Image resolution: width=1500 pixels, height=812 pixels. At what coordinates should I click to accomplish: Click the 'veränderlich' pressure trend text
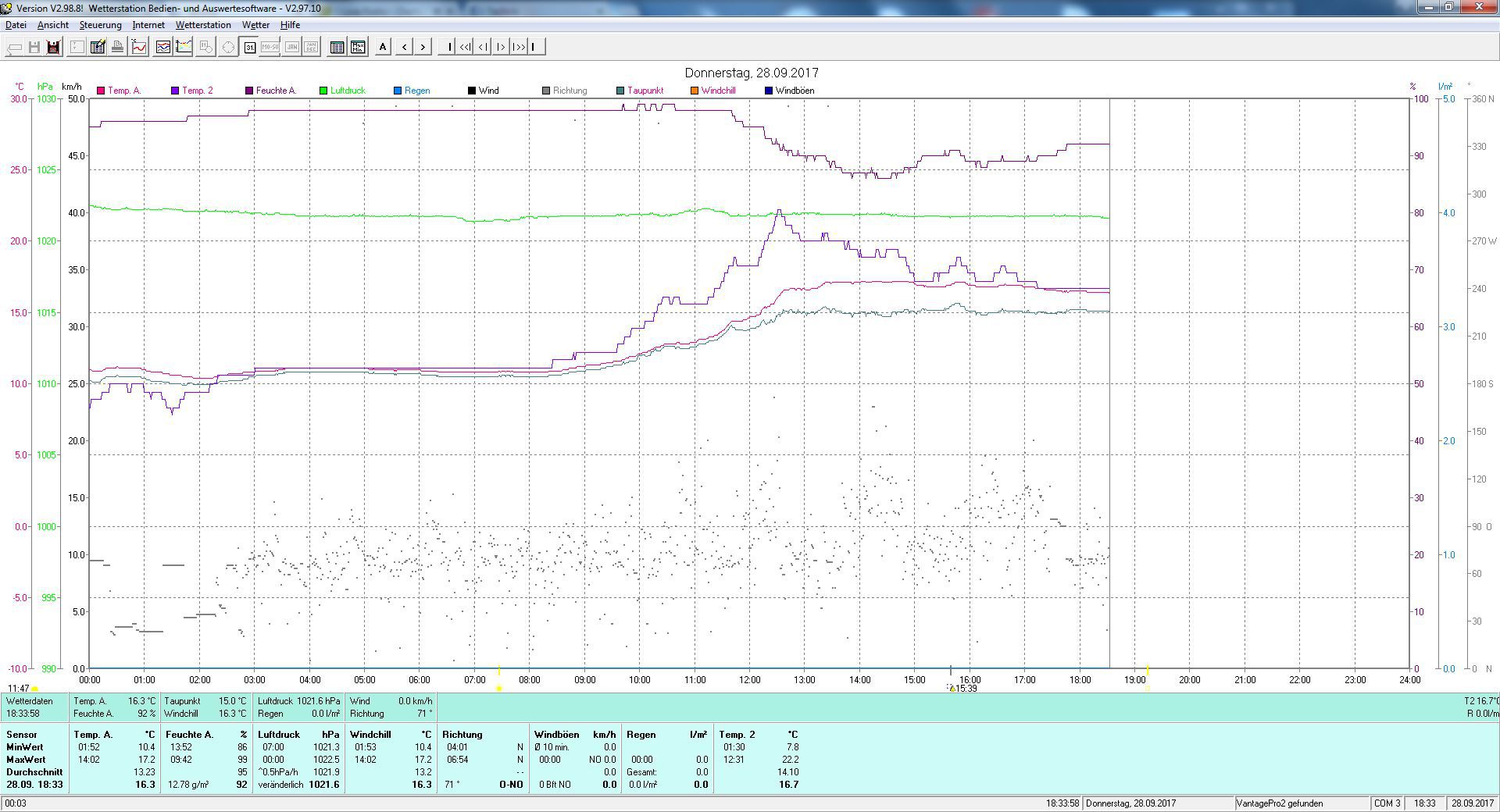281,785
